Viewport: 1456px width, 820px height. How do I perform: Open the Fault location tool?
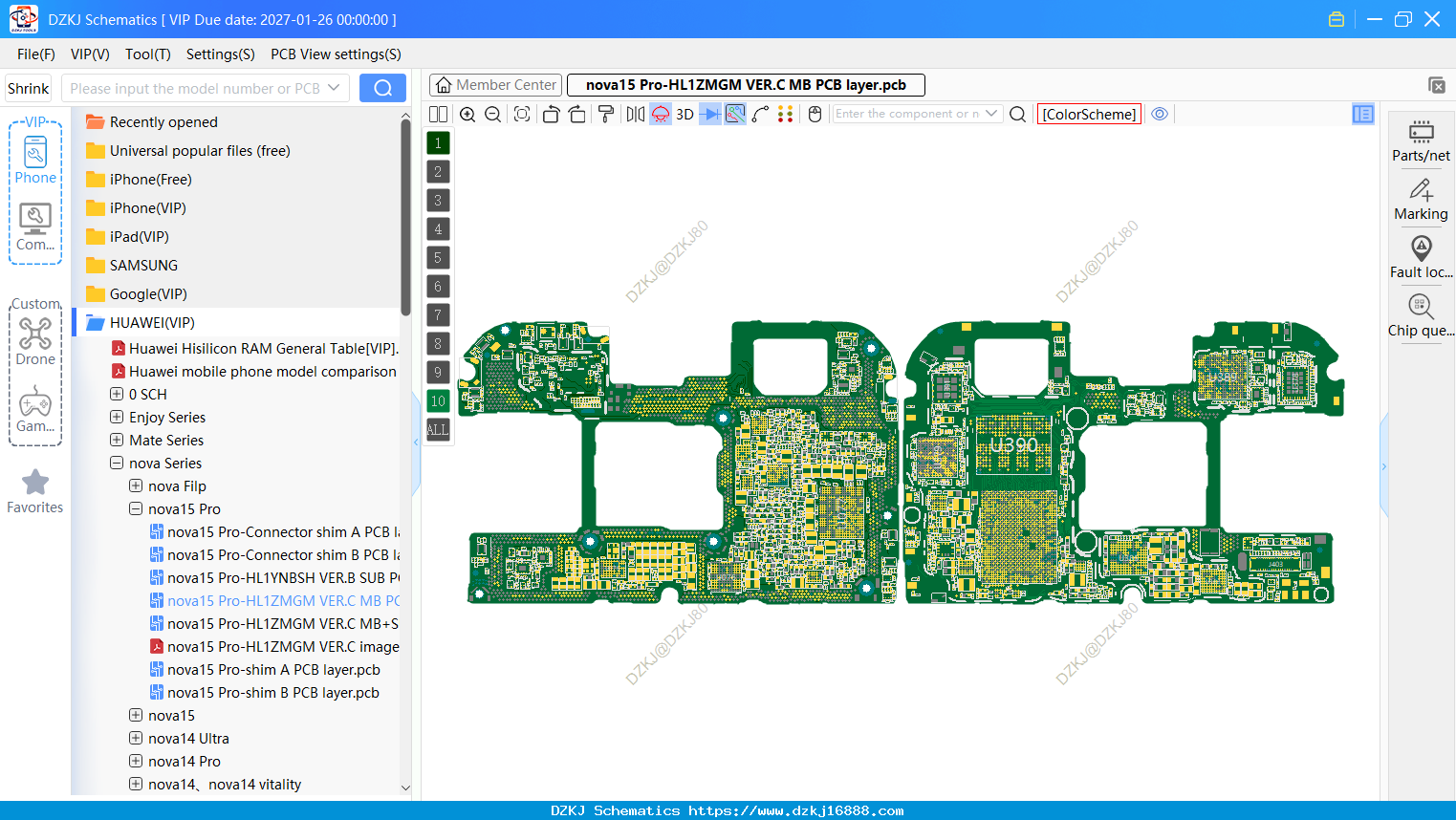(1421, 258)
